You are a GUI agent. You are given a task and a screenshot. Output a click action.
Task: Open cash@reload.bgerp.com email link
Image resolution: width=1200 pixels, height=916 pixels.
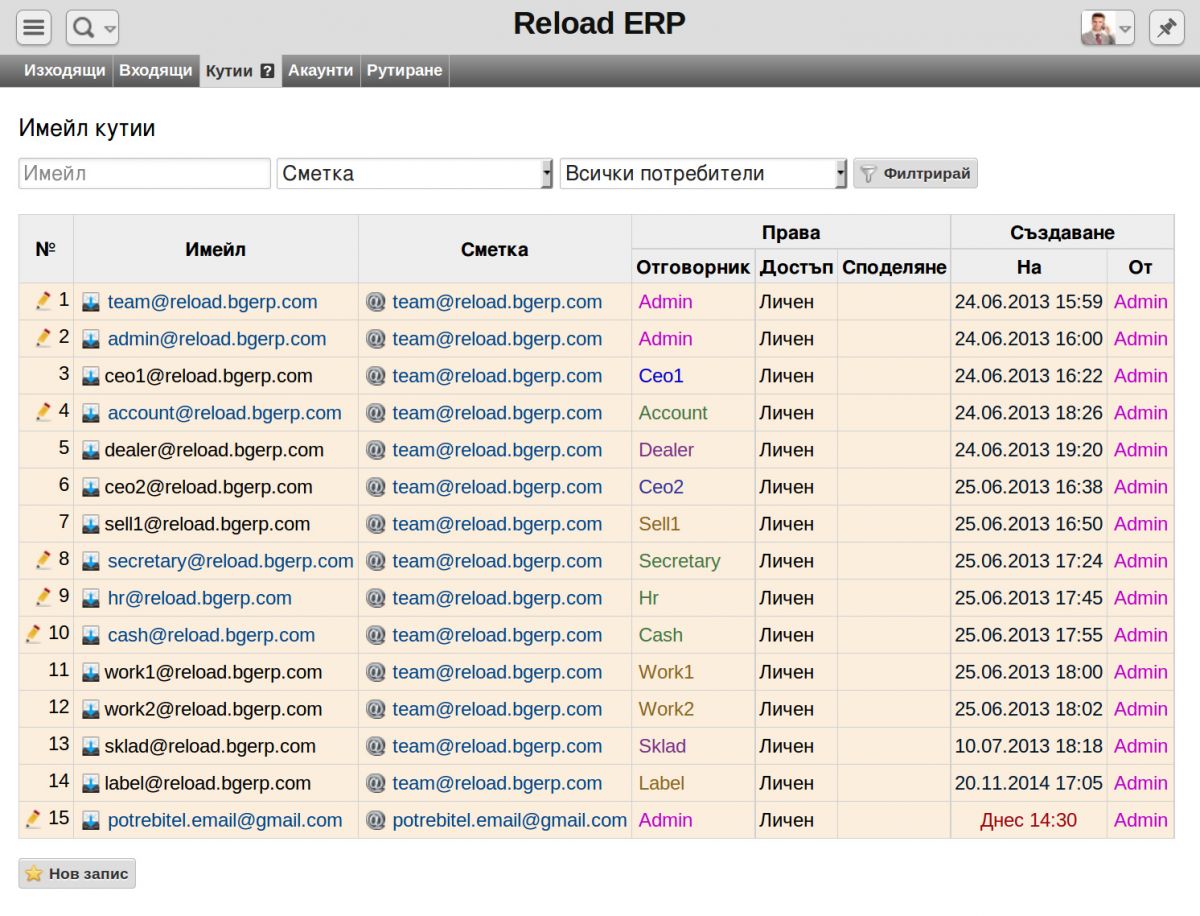pos(211,635)
